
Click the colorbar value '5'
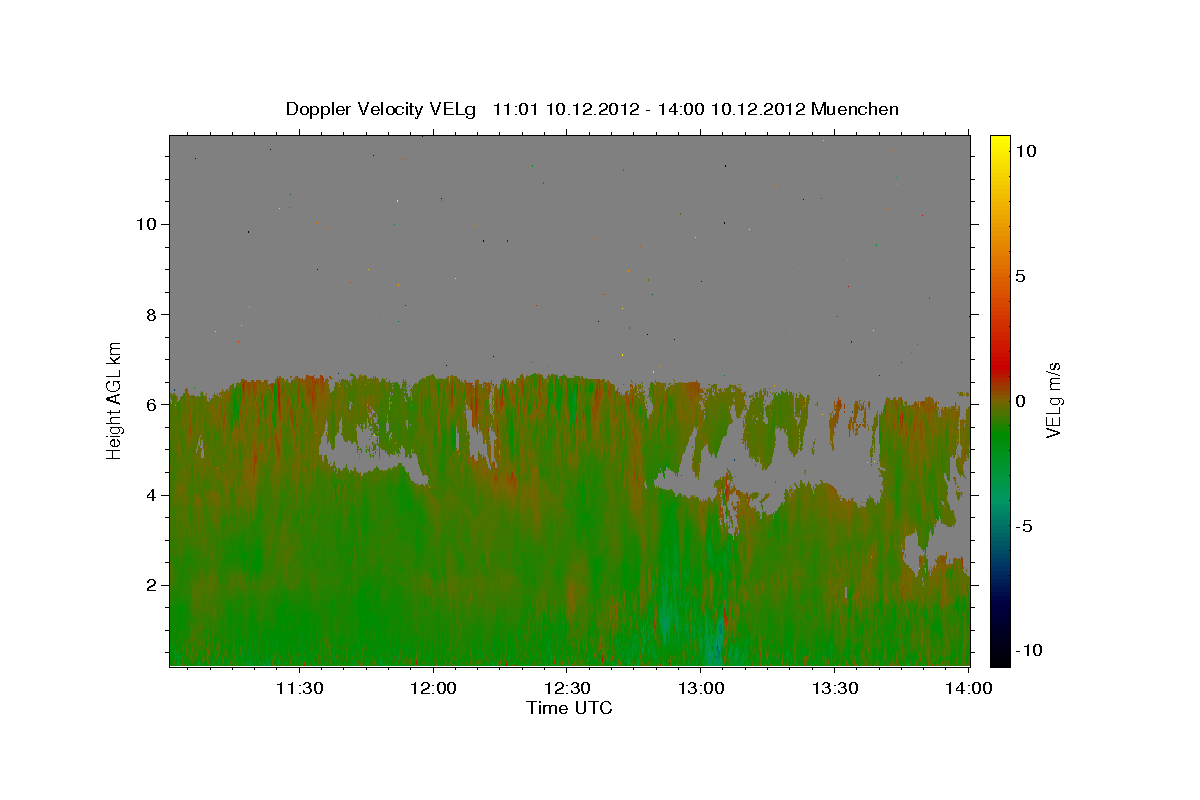[1020, 276]
